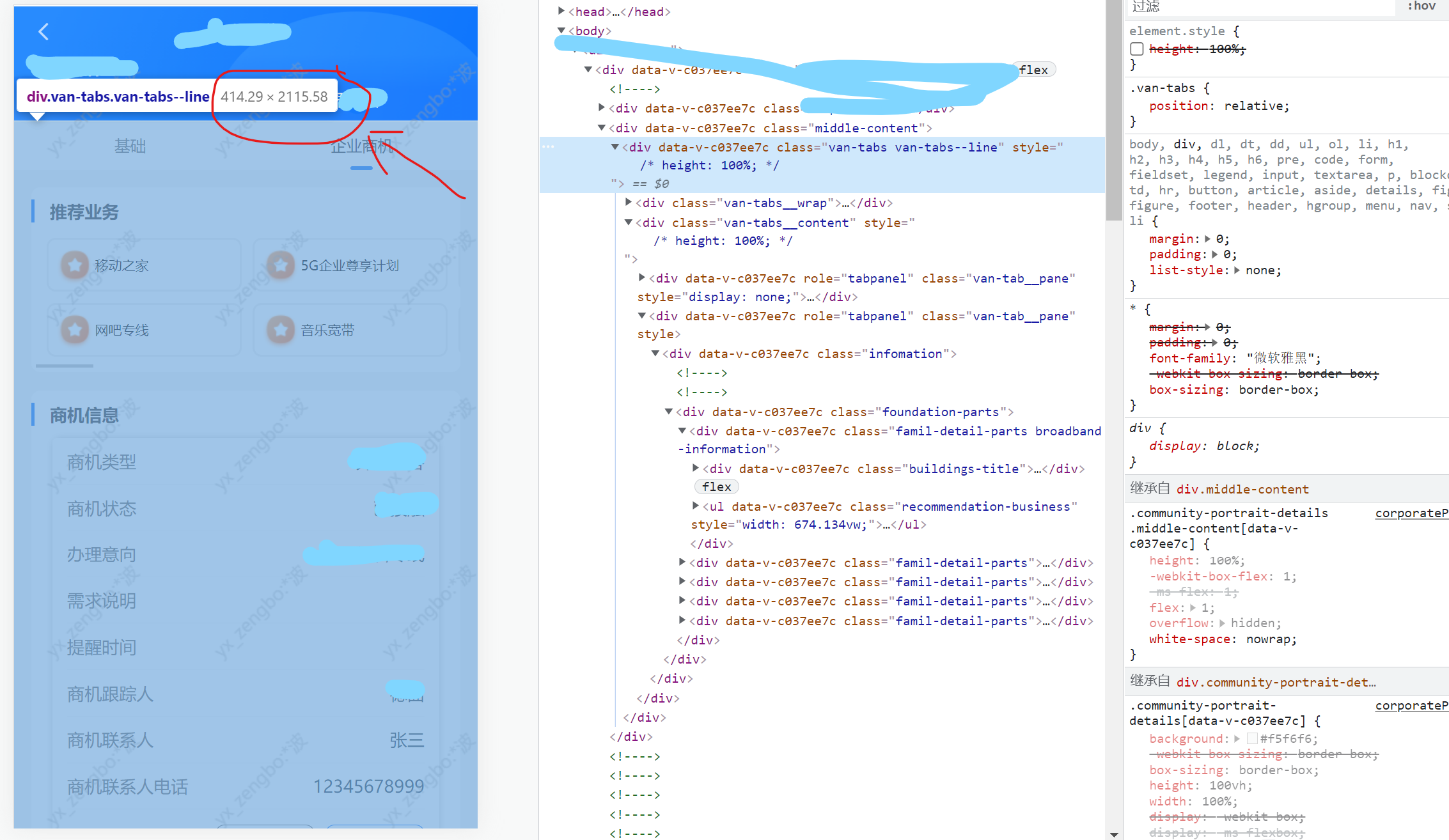Enable the height: 100% checkbox in element.style
This screenshot has height=840, width=1449.
(1136, 49)
